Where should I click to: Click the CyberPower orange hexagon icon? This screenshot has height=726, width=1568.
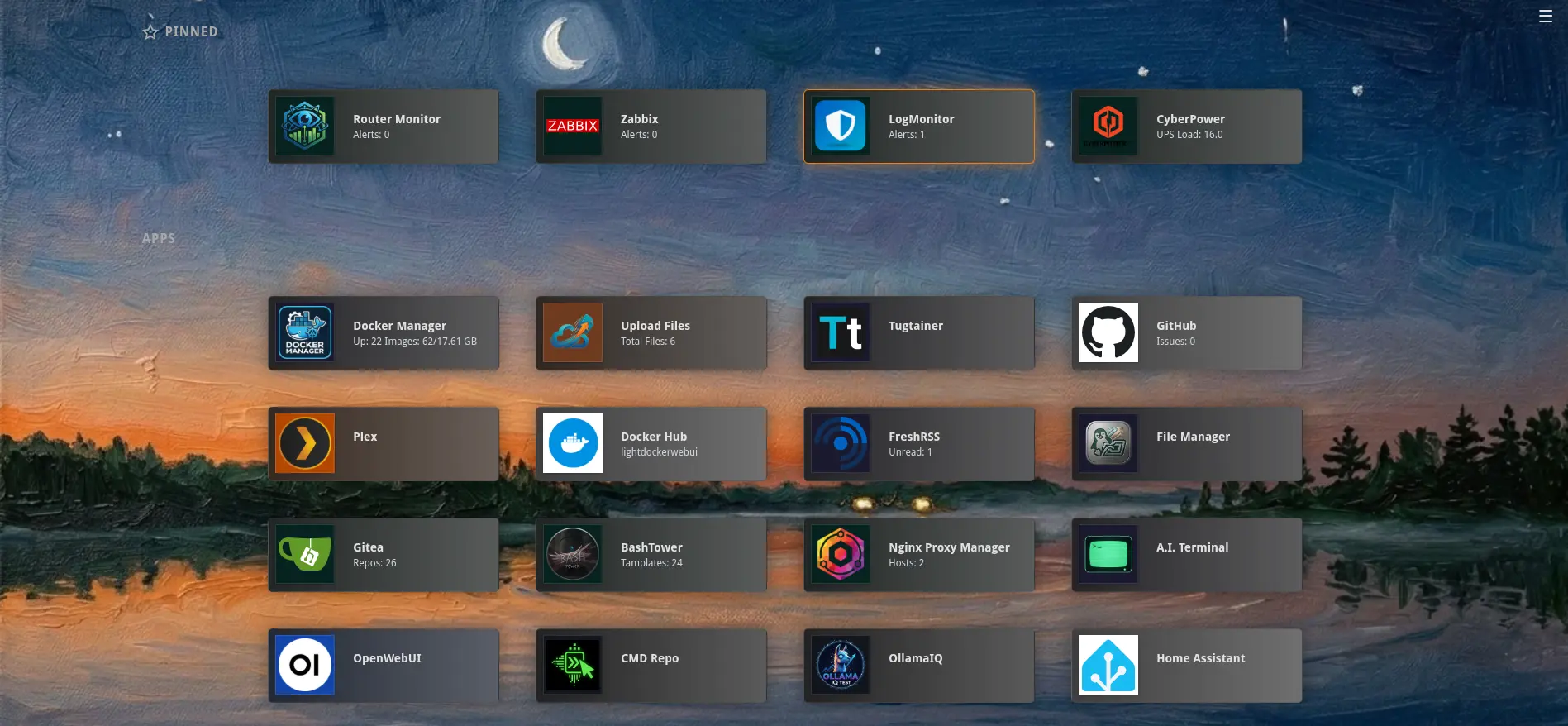pyautogui.click(x=1108, y=126)
